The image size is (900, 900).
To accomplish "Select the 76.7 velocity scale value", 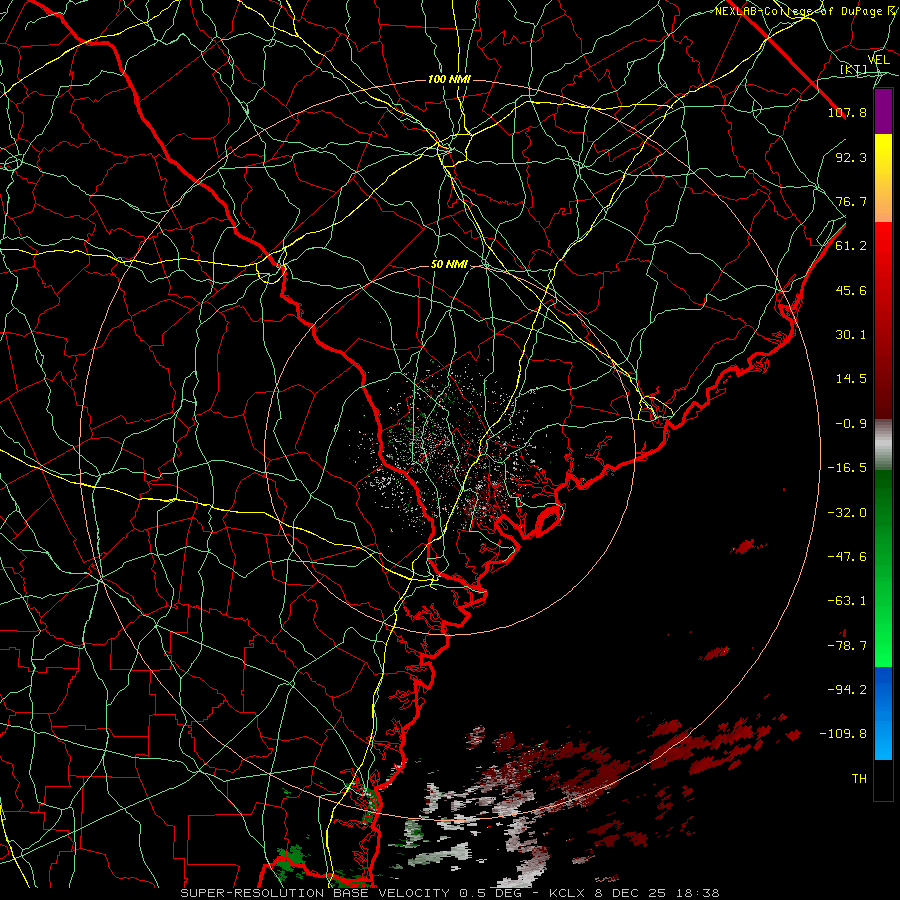I will (851, 201).
